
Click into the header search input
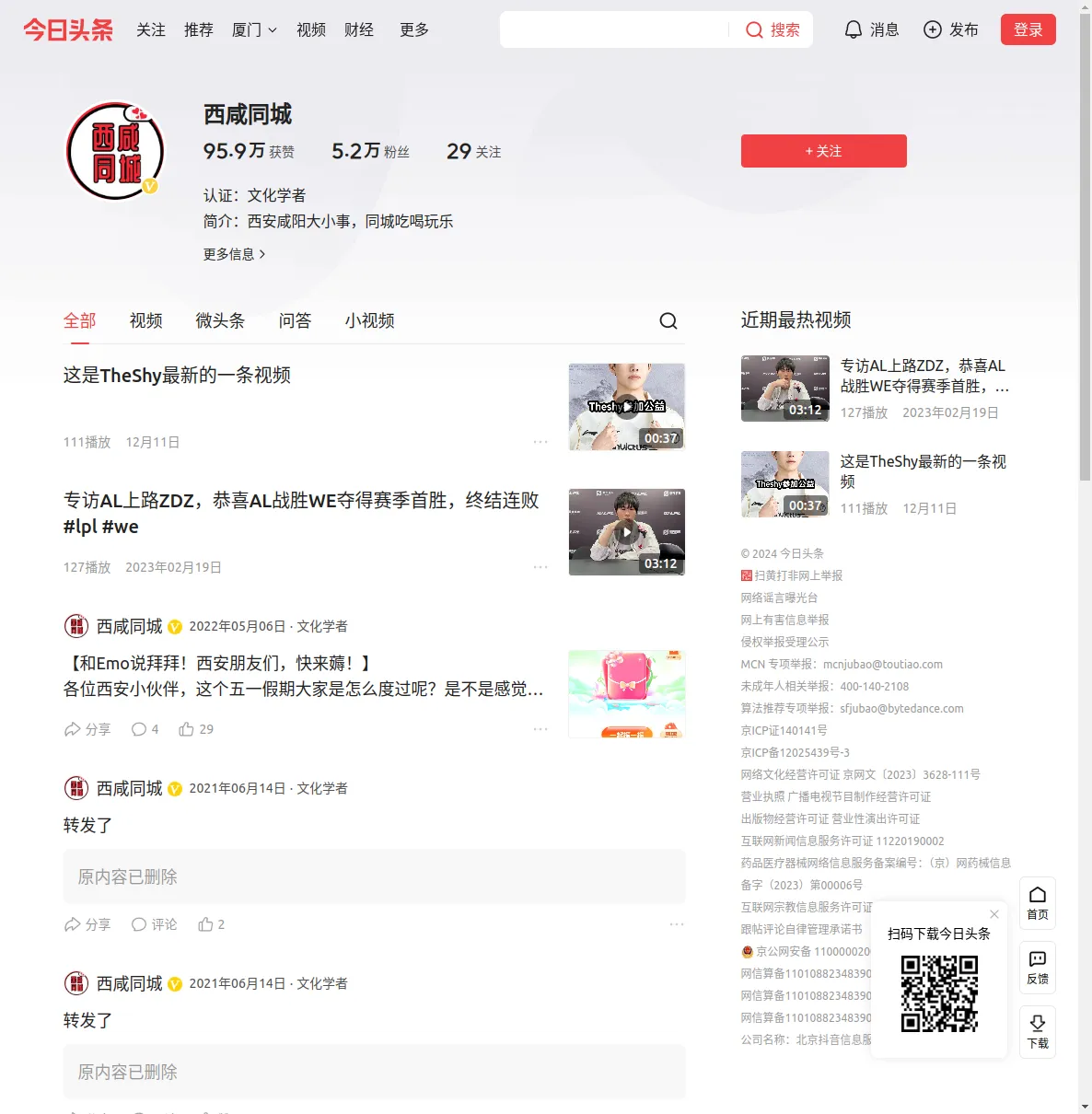click(x=615, y=29)
